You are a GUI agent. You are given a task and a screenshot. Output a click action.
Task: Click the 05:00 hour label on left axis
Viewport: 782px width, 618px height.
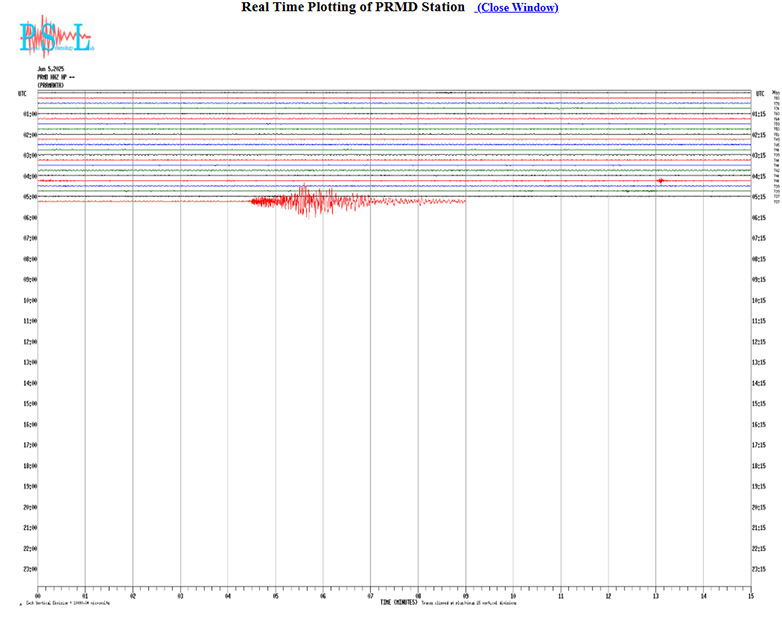point(30,197)
